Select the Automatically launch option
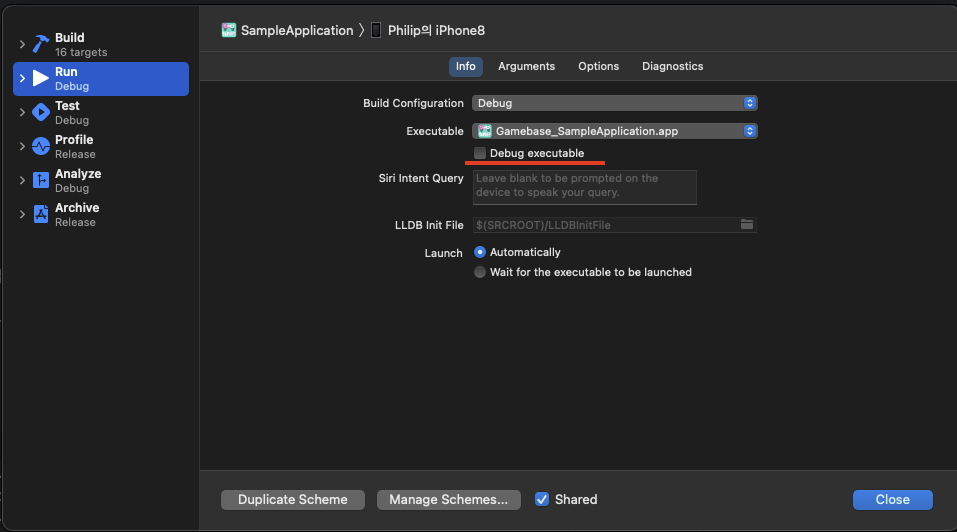This screenshot has height=532, width=957. [x=480, y=252]
